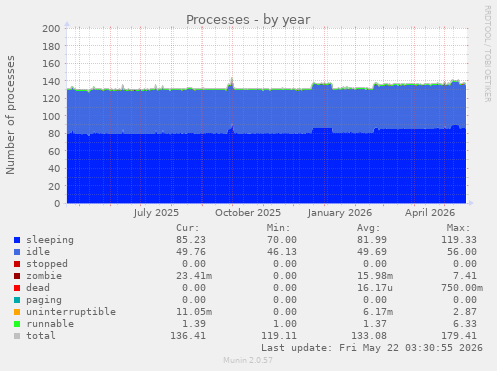Select total average value 133.08
Image resolution: width=497 pixels, height=371 pixels.
(x=369, y=336)
